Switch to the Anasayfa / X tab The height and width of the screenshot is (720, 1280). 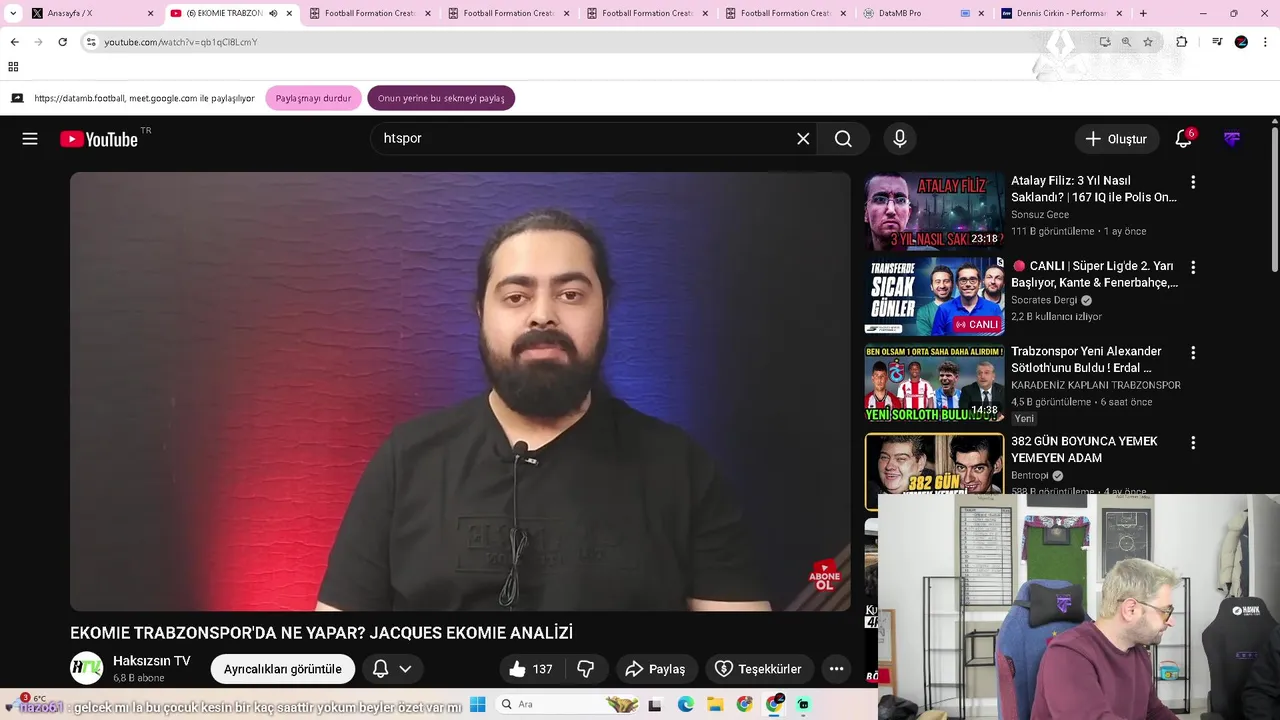(90, 13)
